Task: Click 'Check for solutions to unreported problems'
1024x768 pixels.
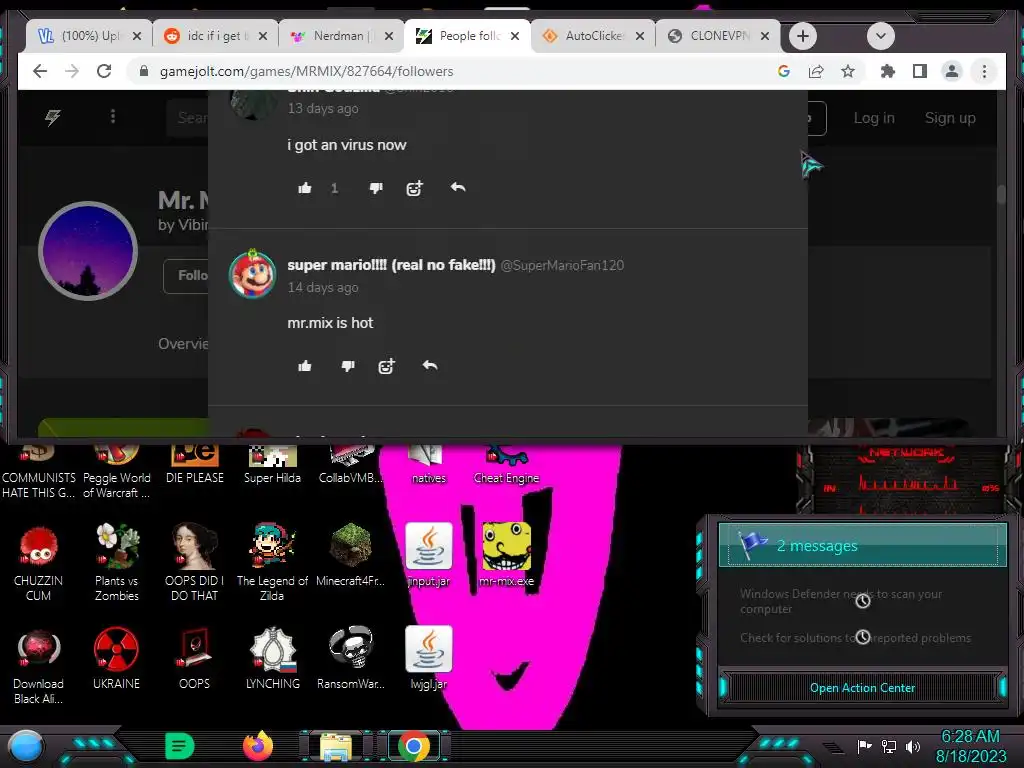Action: (x=856, y=637)
